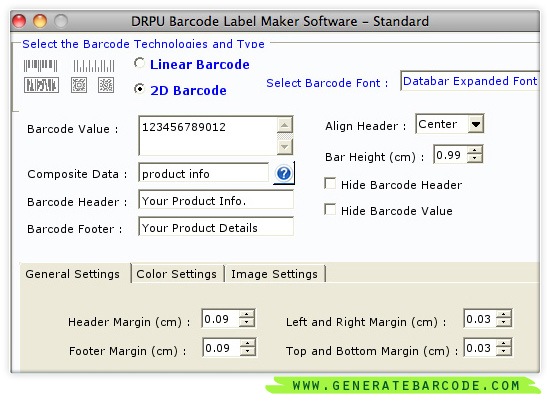Screen dimensions: 550x395
Task: Decrease Bar Height value with down arrow
Action: pos(475,159)
